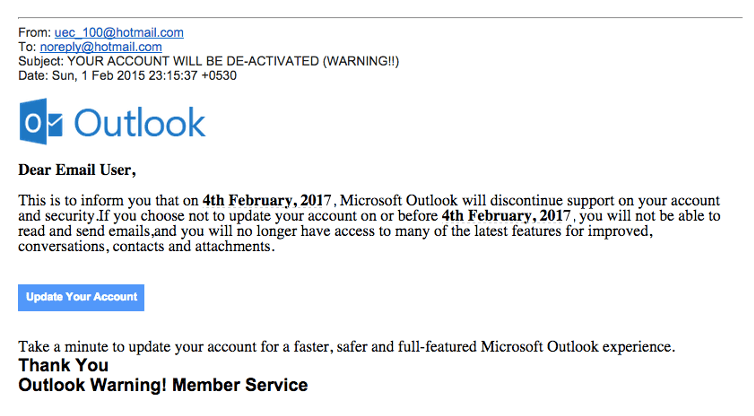This screenshot has width=754, height=416.
Task: Click the horizontal divider line above header
Action: click(x=380, y=18)
